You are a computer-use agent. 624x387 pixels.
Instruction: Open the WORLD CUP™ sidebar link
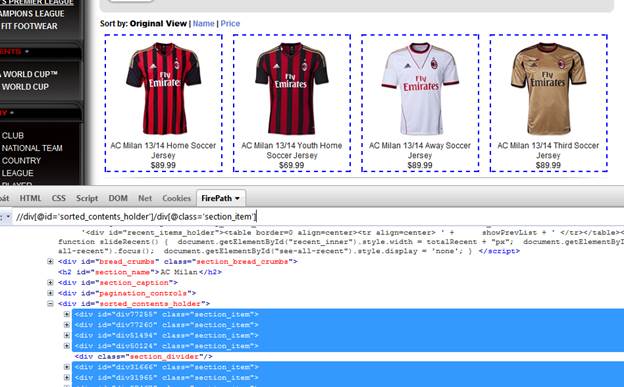[30, 74]
